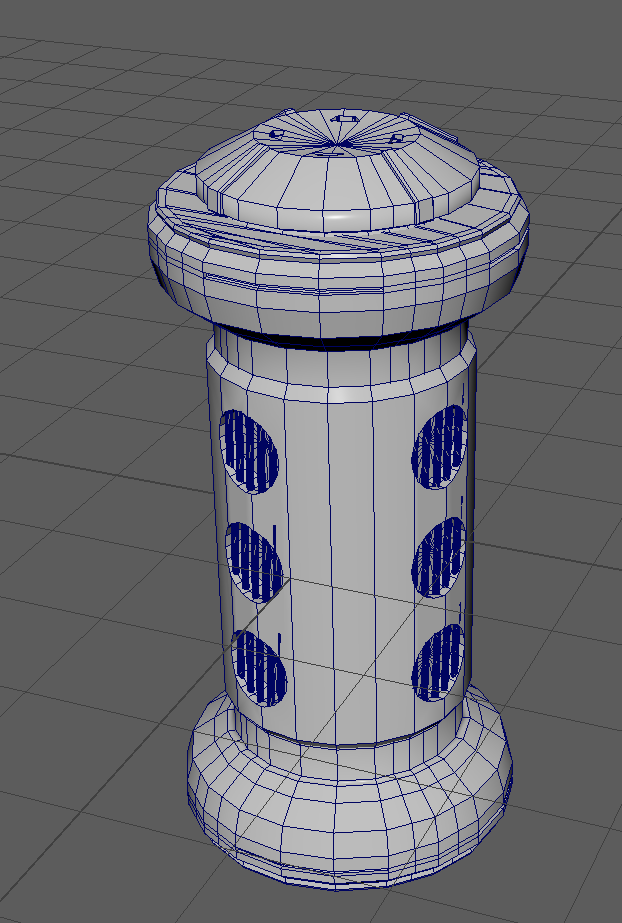Select the top oval vent on the right side

pyautogui.click(x=440, y=446)
